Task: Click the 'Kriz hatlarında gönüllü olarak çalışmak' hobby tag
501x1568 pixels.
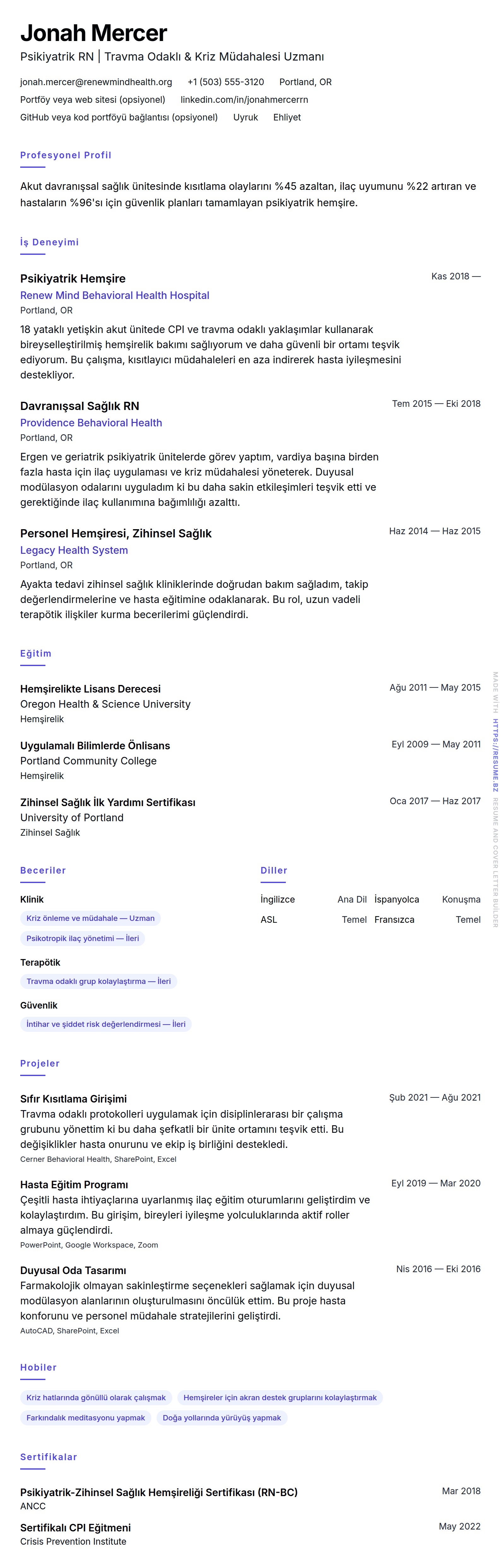Action: (x=96, y=1398)
